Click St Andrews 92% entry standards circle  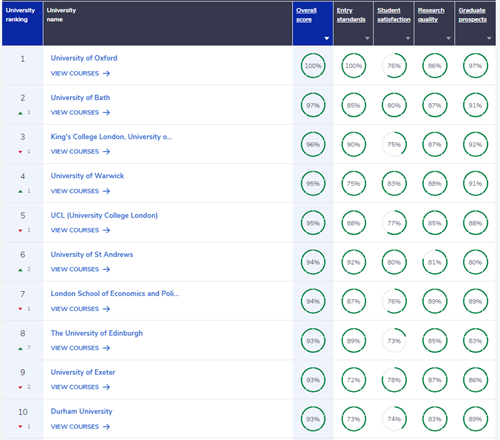pyautogui.click(x=353, y=262)
